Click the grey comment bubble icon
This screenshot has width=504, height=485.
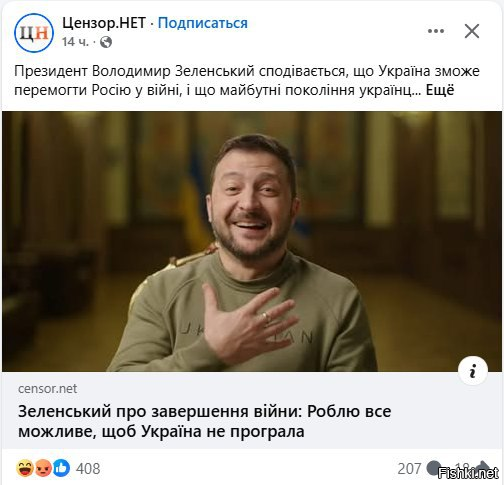coord(434,468)
